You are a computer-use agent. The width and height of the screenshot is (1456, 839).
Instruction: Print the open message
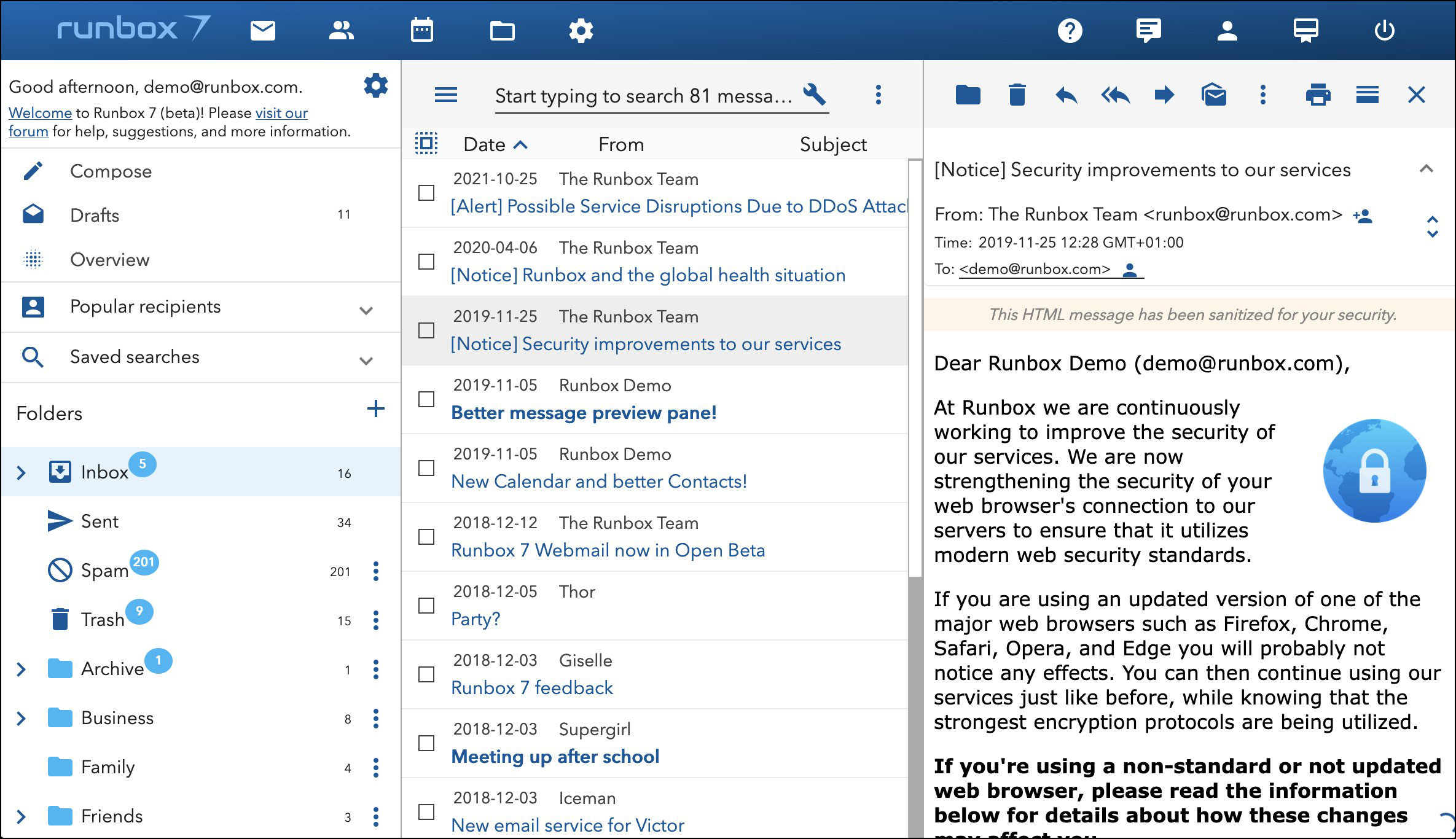(1318, 95)
